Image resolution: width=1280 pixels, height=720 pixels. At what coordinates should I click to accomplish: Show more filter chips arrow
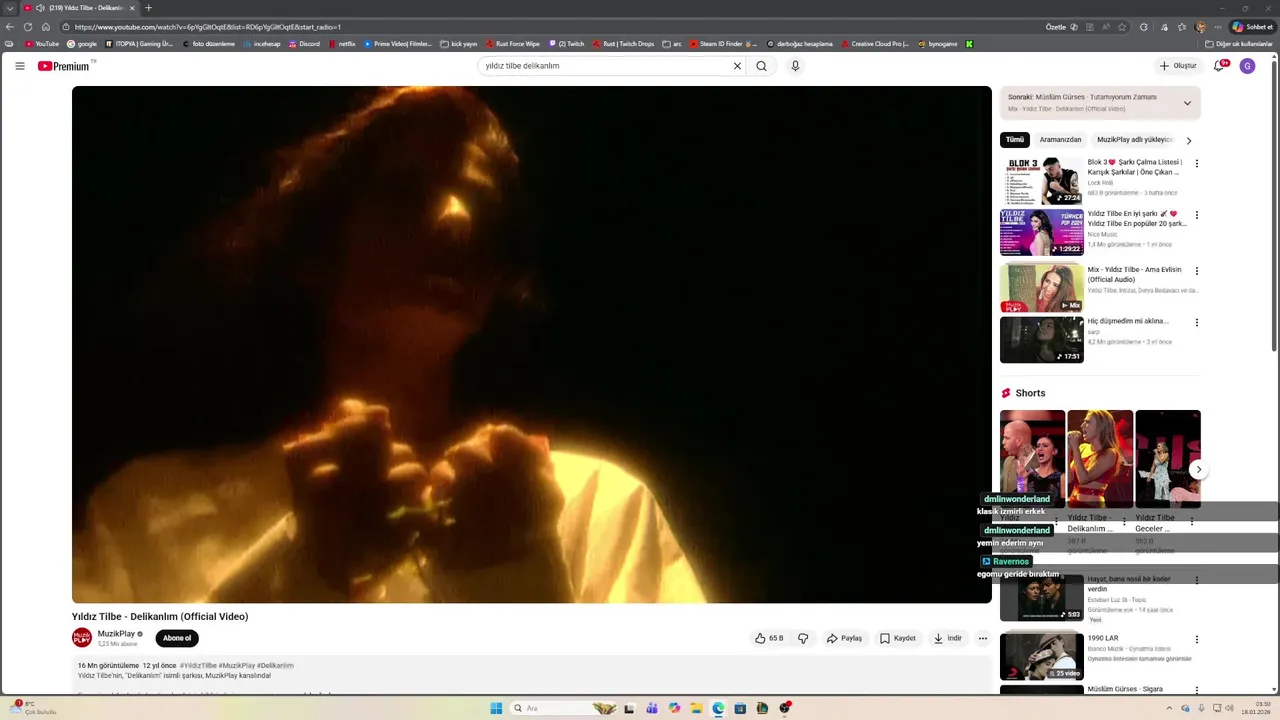[1189, 141]
